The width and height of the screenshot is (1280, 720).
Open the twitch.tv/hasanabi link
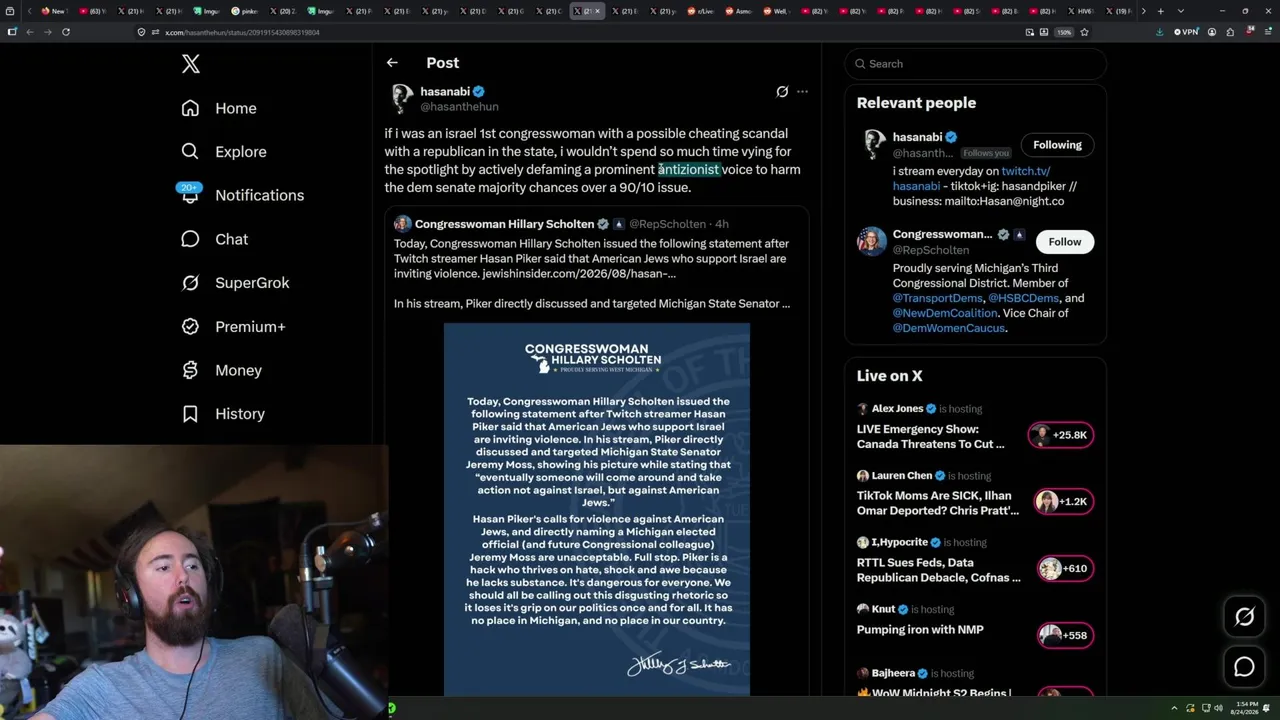(1025, 171)
